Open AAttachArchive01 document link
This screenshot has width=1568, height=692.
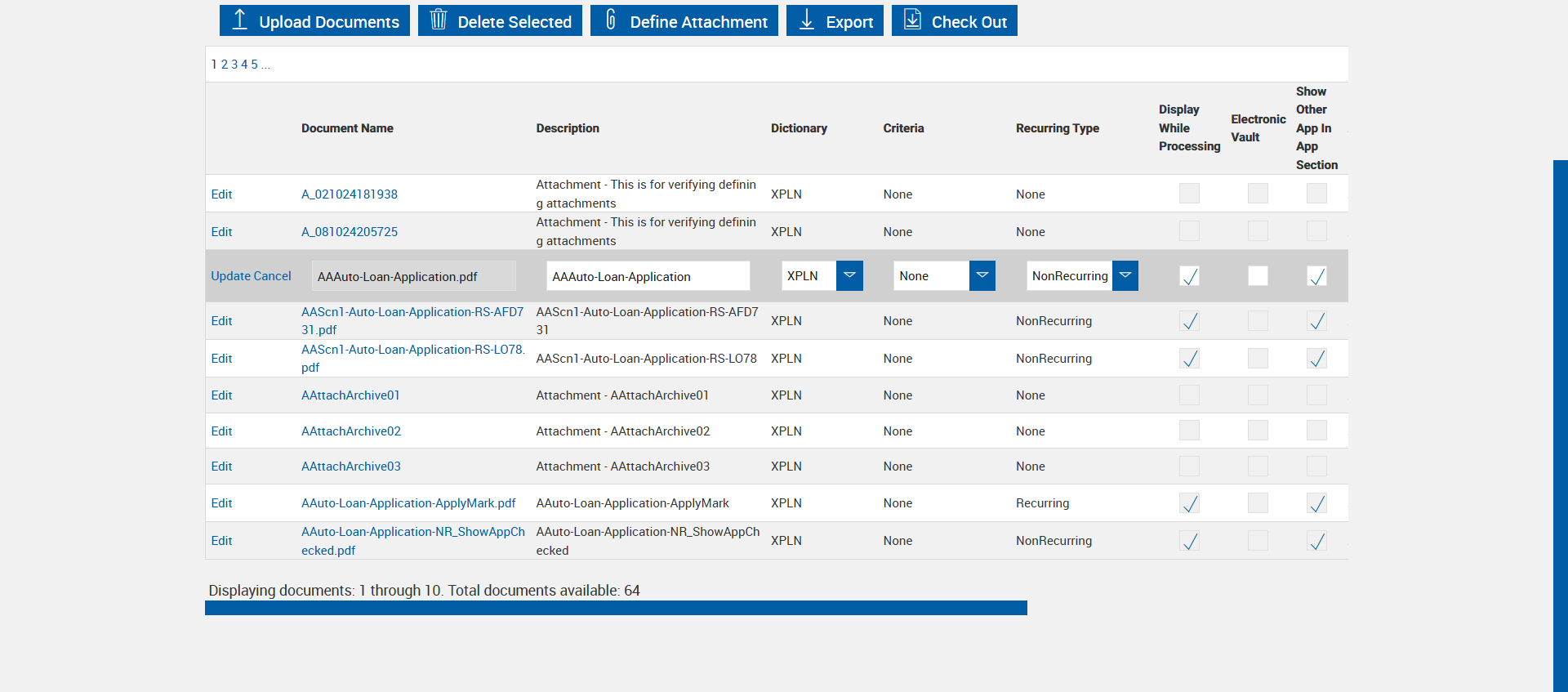(x=350, y=395)
